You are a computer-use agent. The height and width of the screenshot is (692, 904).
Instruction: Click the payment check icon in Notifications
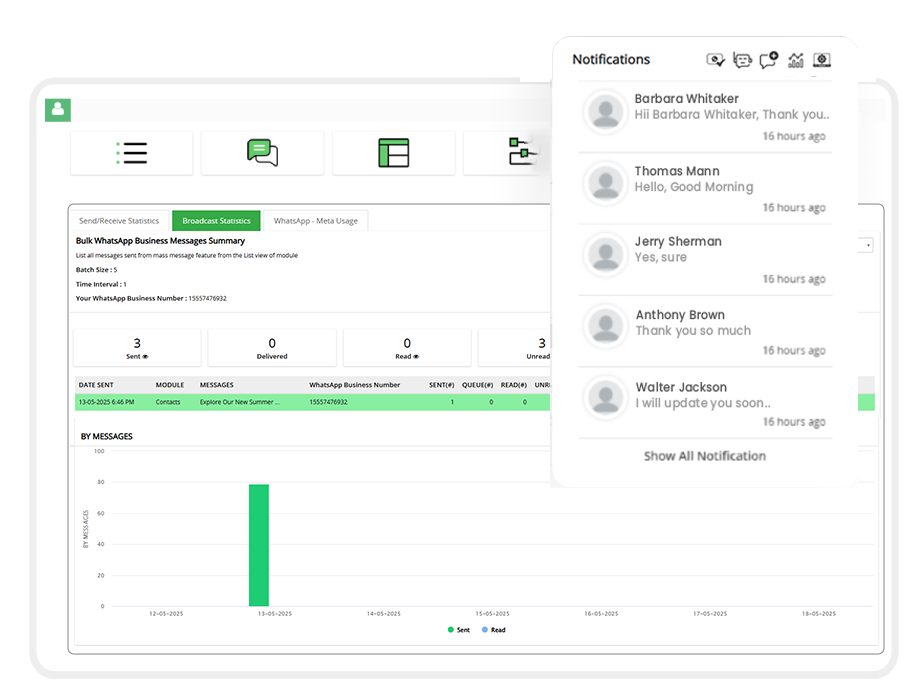point(715,60)
